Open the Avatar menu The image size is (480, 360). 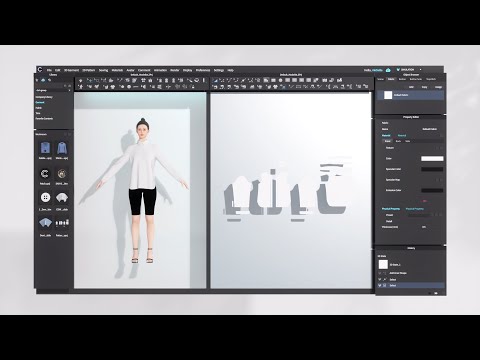(x=130, y=70)
